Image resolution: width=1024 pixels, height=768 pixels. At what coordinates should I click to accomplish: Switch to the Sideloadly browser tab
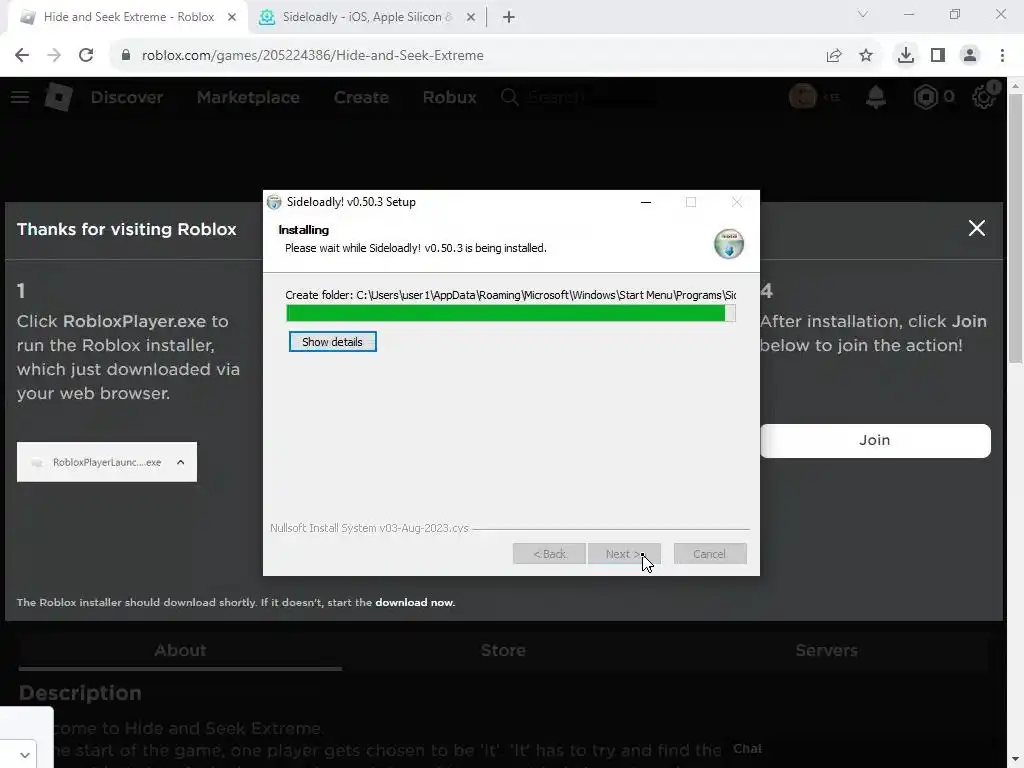pos(366,17)
